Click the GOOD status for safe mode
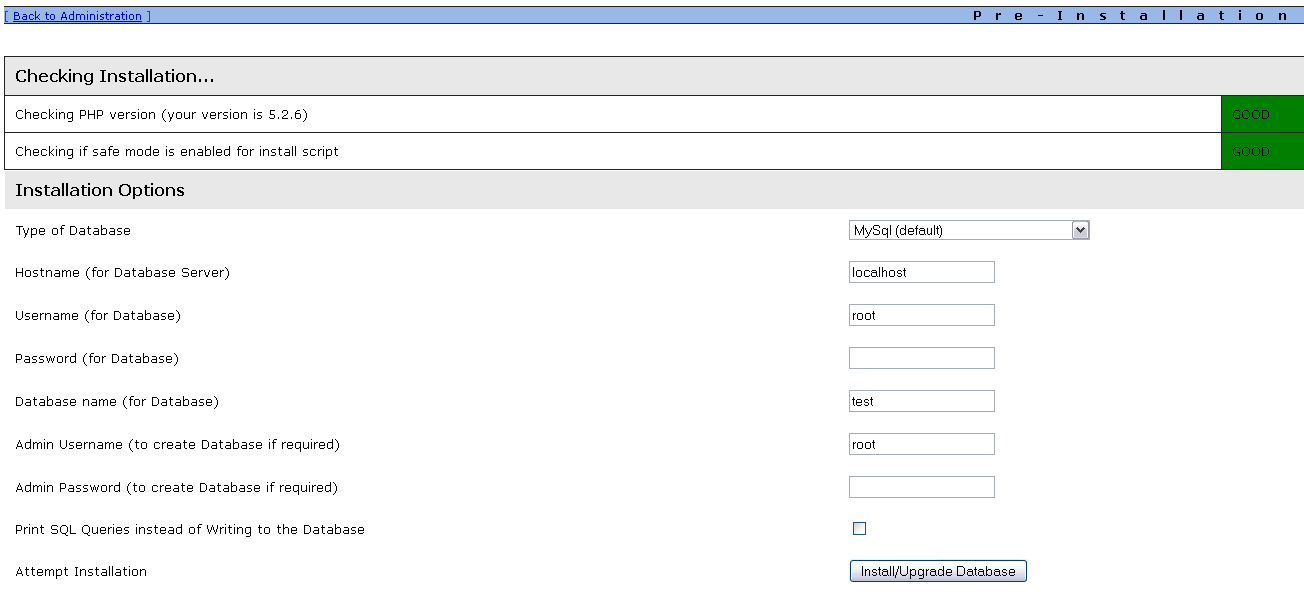Viewport: 1304px width, 610px height. 1251,152
